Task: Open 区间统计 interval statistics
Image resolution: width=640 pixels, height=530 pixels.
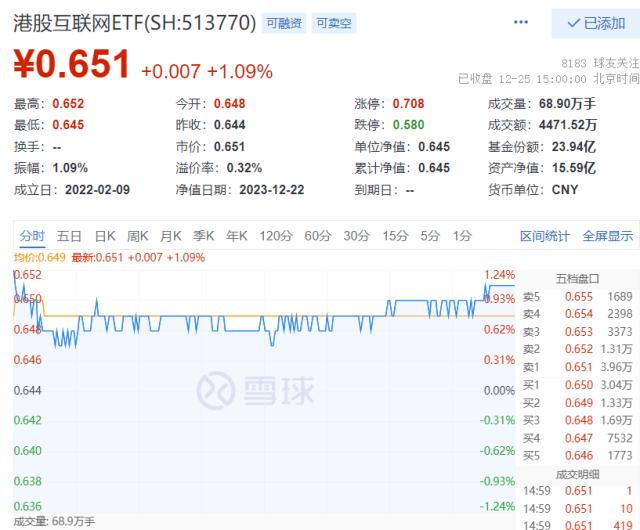Action: [544, 236]
